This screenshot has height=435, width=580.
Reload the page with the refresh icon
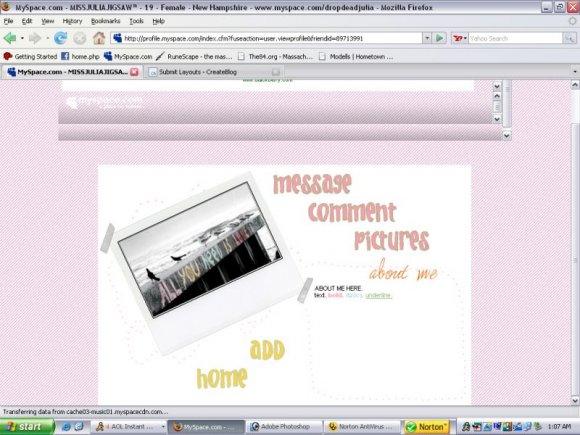point(60,38)
